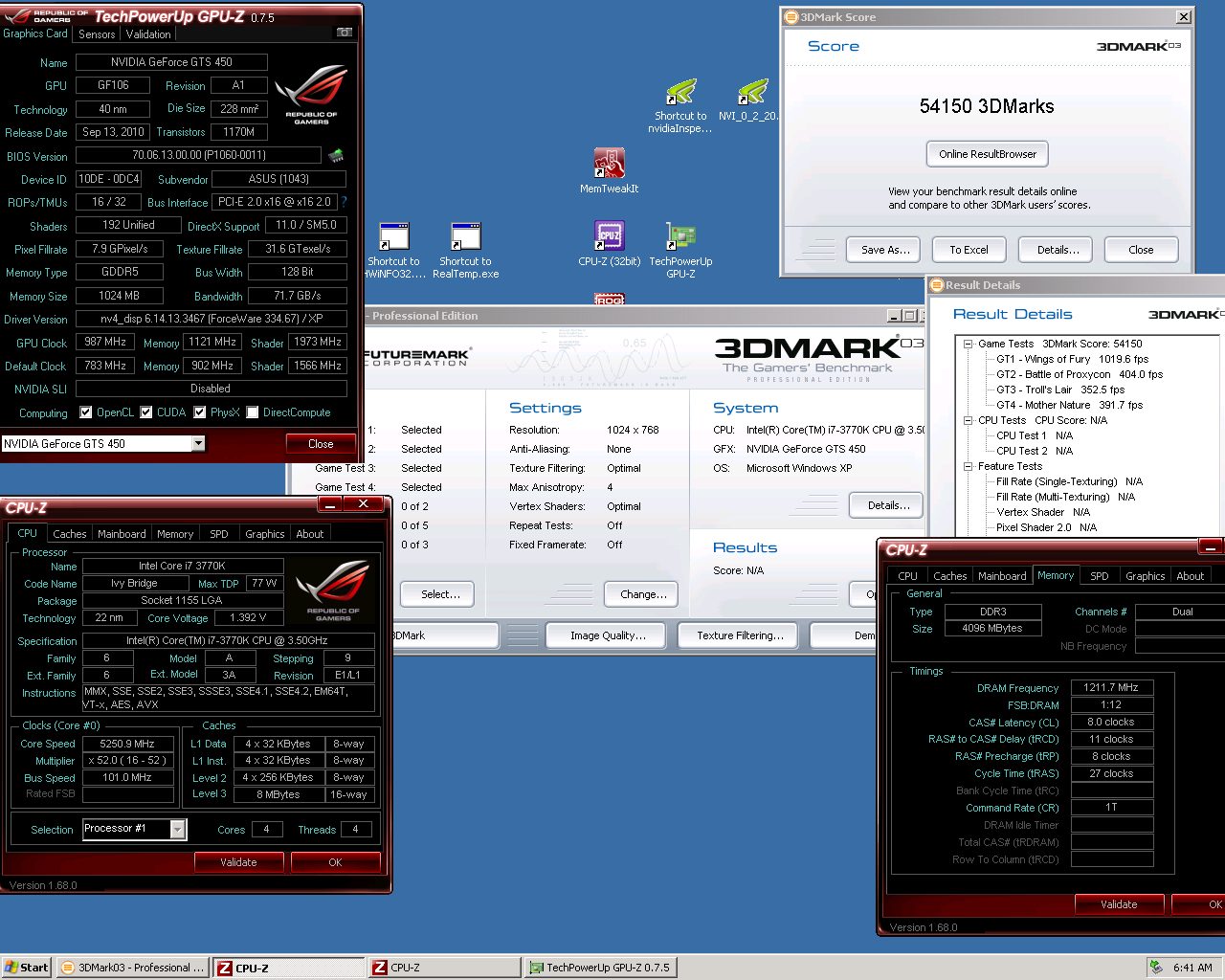Image resolution: width=1225 pixels, height=980 pixels.
Task: Click the ROG logo in GPU-Z window
Action: 311,95
